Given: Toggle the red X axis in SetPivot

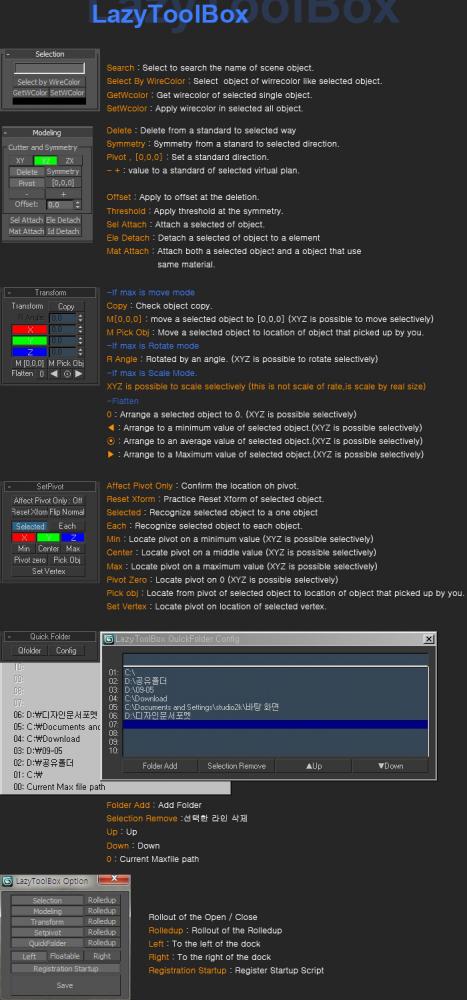Looking at the screenshot, I should 24,538.
